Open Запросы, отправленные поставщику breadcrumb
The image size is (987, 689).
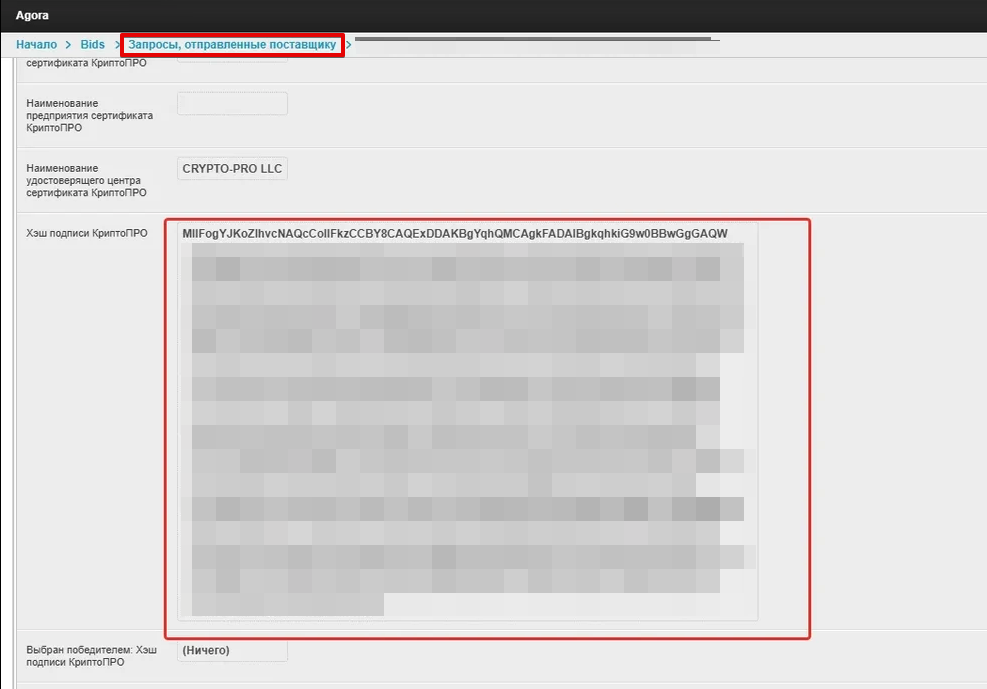click(232, 45)
